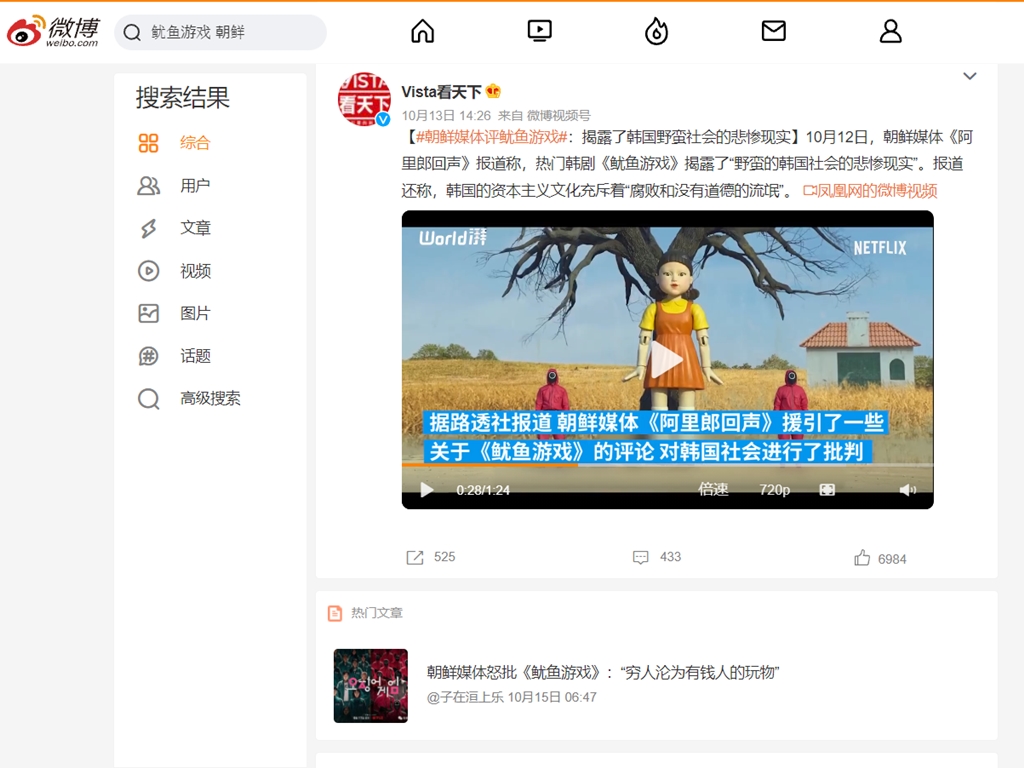Click the 热门文章 section label
Screen dimensions: 1024x768
pyautogui.click(x=377, y=613)
